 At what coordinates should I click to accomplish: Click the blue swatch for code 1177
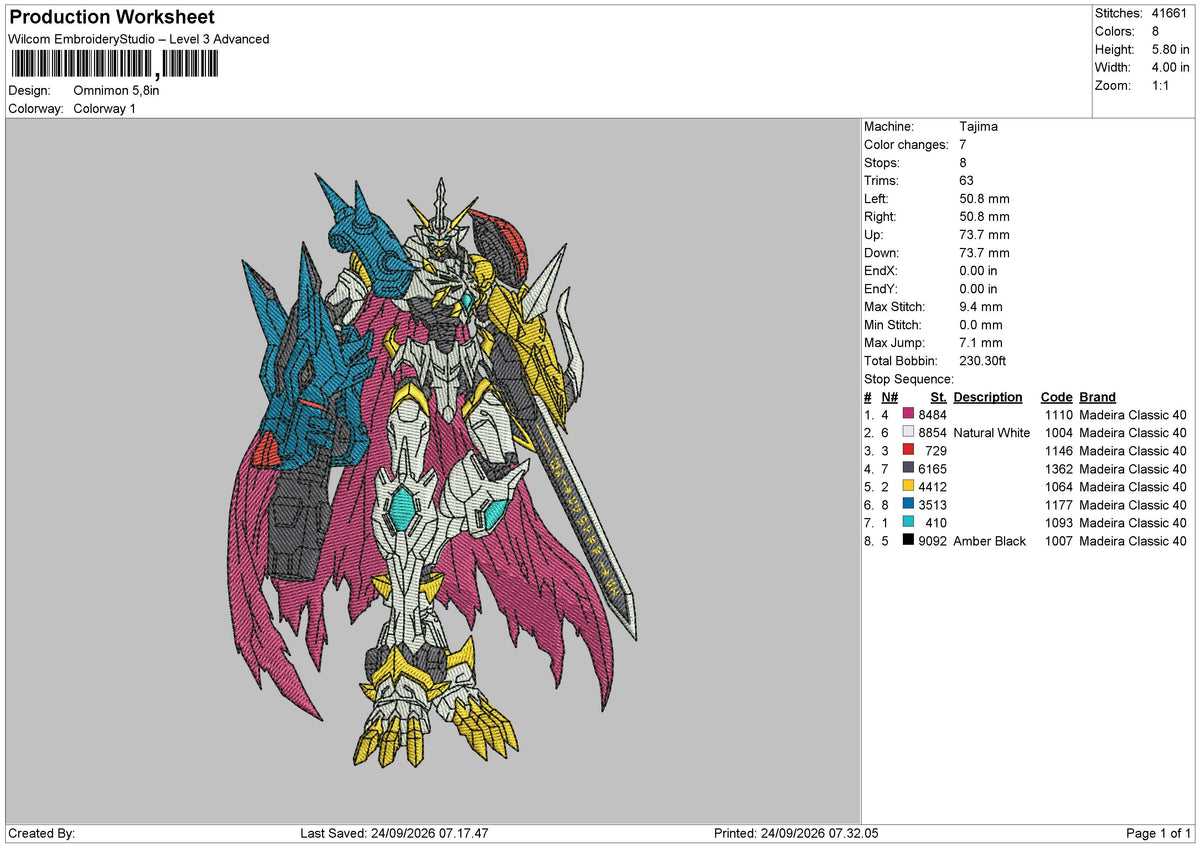(x=908, y=504)
